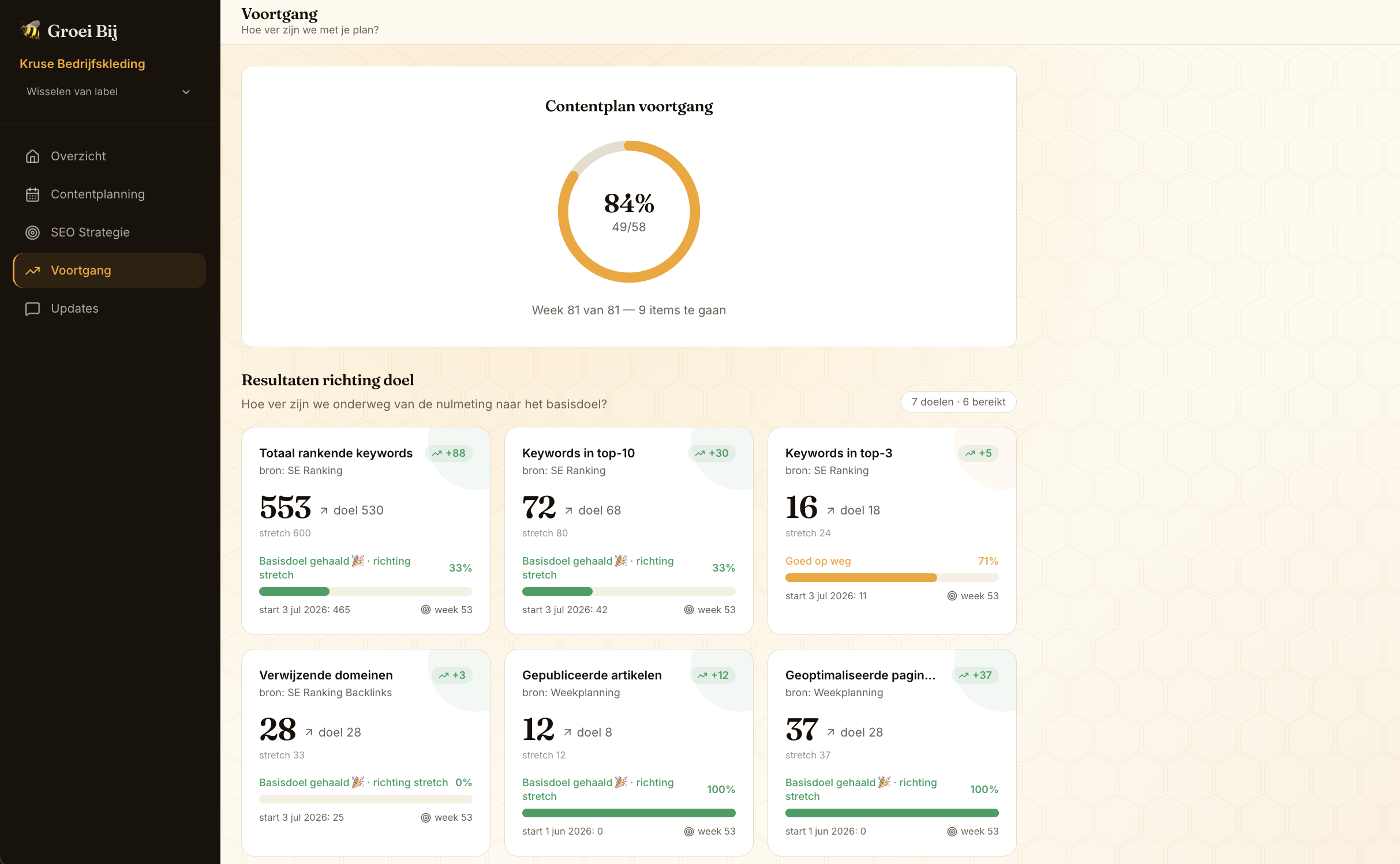The height and width of the screenshot is (864, 1400).
Task: Click the value 553
Action: [285, 508]
